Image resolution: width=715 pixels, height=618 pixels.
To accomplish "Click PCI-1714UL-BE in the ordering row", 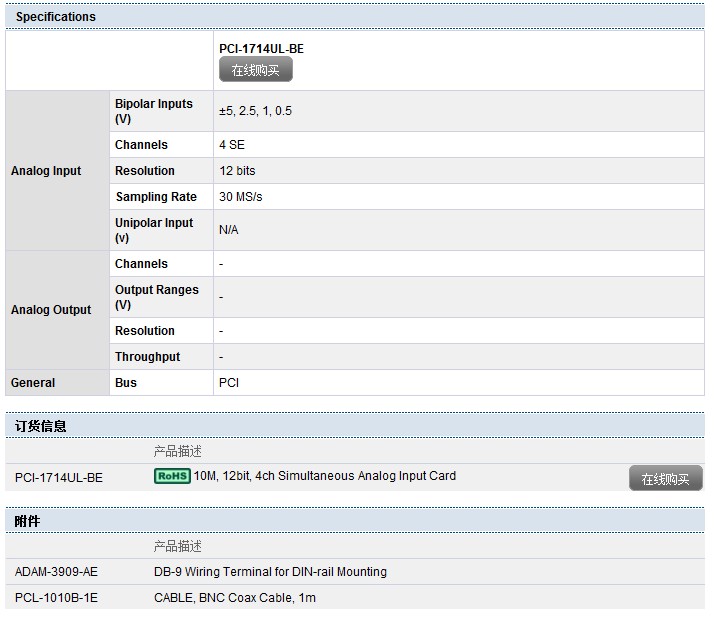I will click(x=59, y=478).
